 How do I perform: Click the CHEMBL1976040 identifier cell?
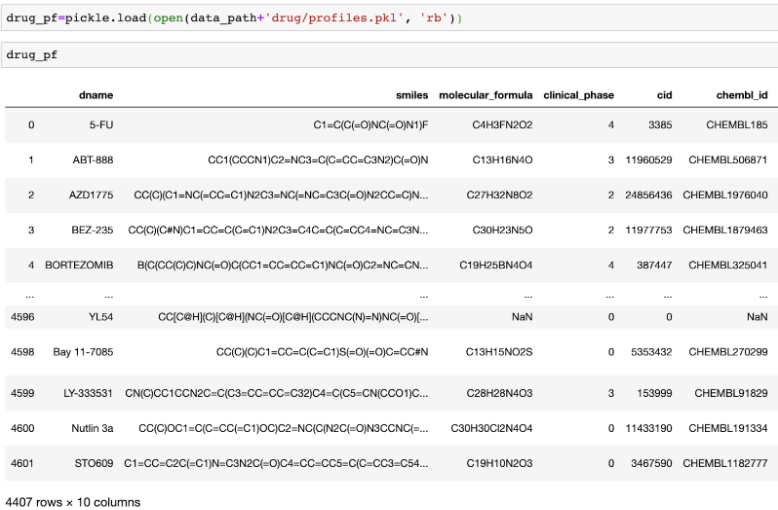point(725,195)
